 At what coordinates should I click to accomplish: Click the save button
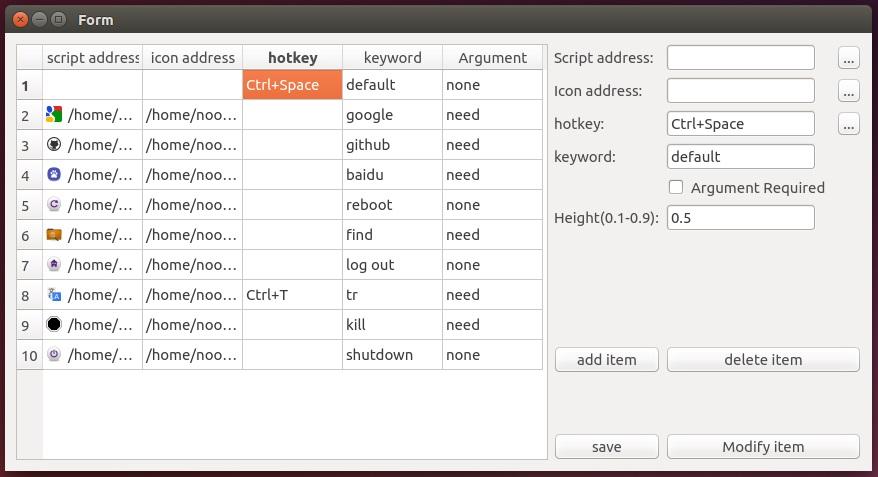point(606,447)
